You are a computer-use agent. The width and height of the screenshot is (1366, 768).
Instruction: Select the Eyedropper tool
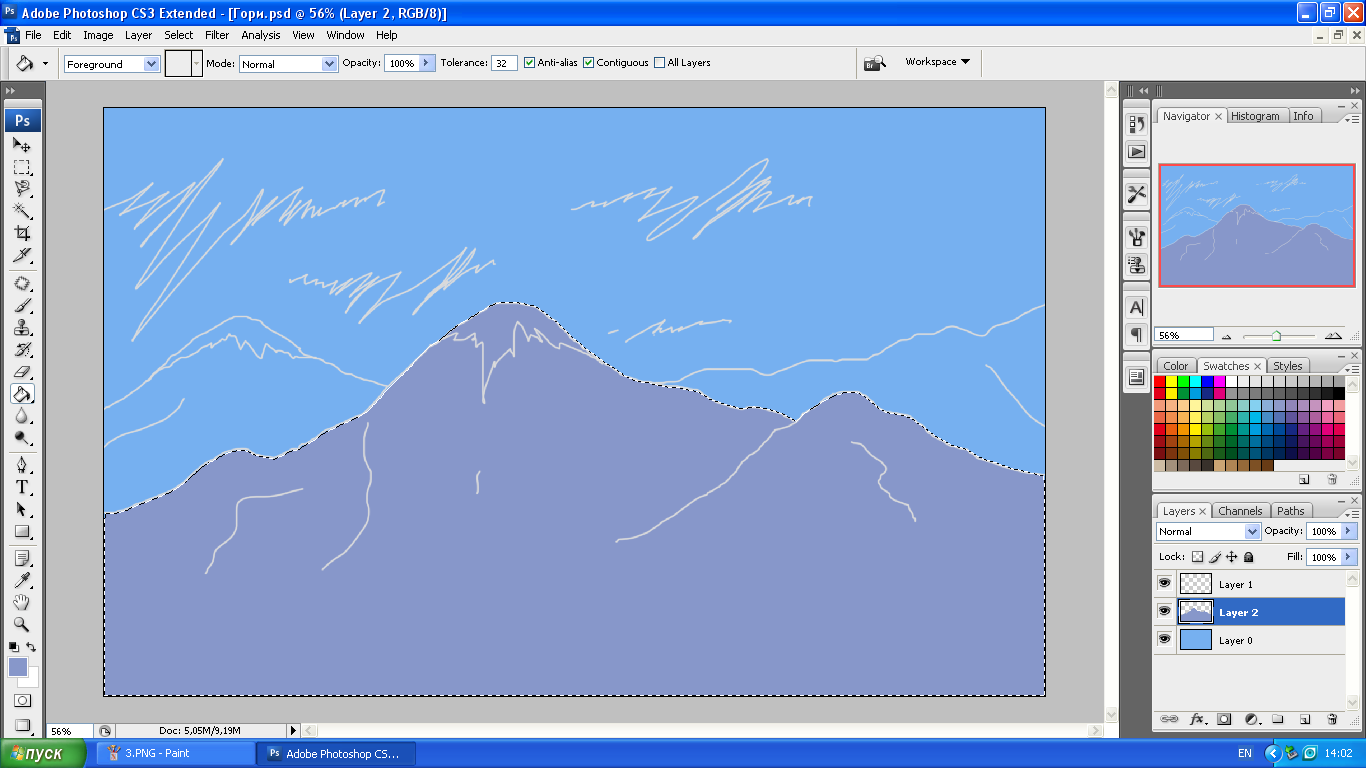[22, 580]
